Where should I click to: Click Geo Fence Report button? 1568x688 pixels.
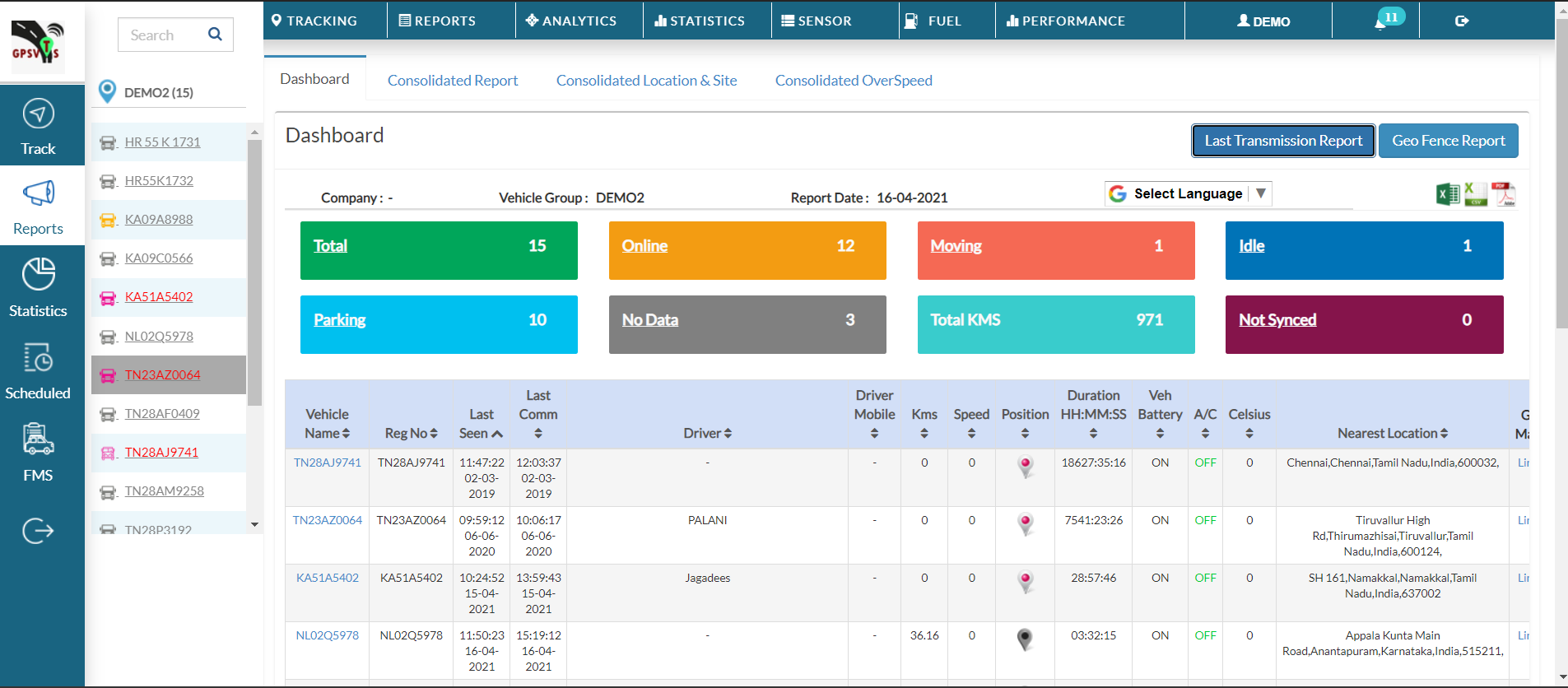tap(1449, 141)
